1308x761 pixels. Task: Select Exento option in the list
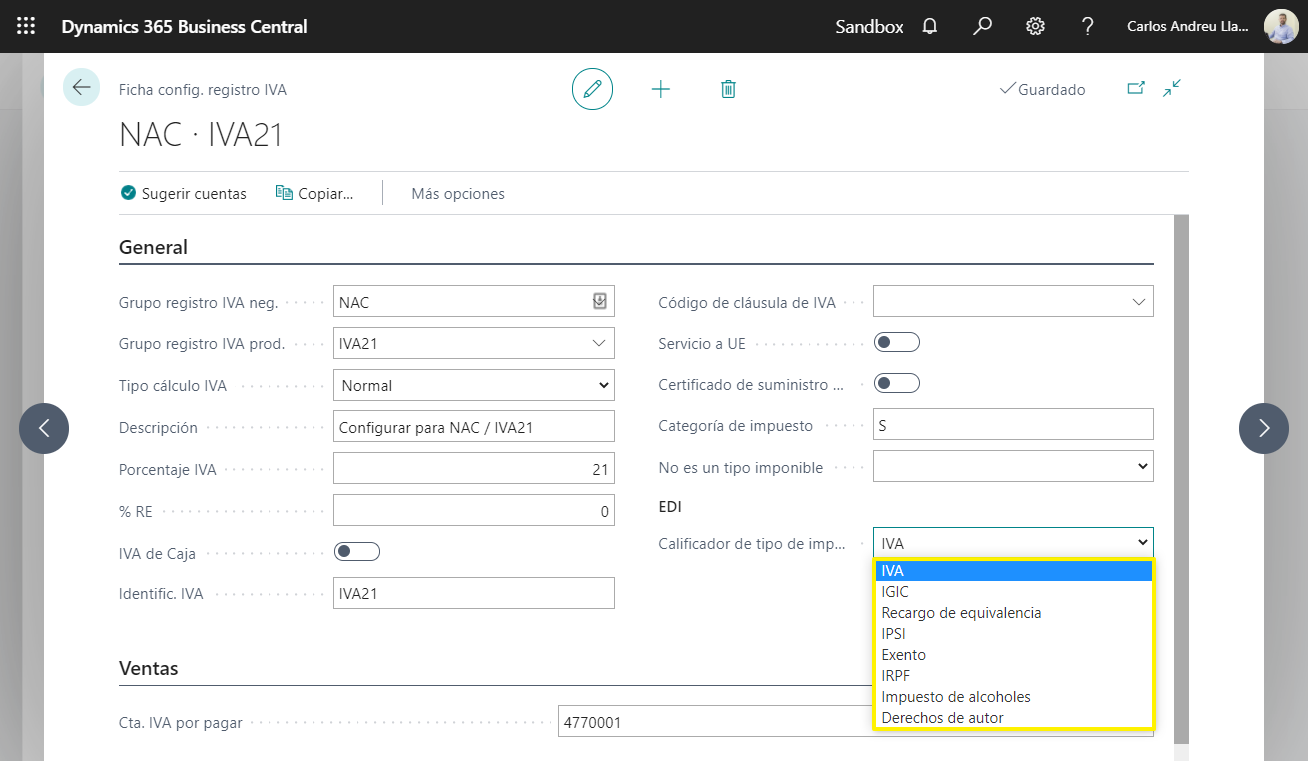[1013, 655]
